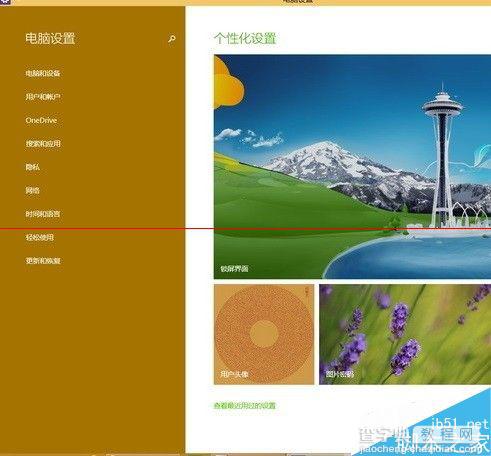Viewport: 491px width, 456px height.
Task: Click the PC settings gear icon in title bar
Action: (5, 2)
